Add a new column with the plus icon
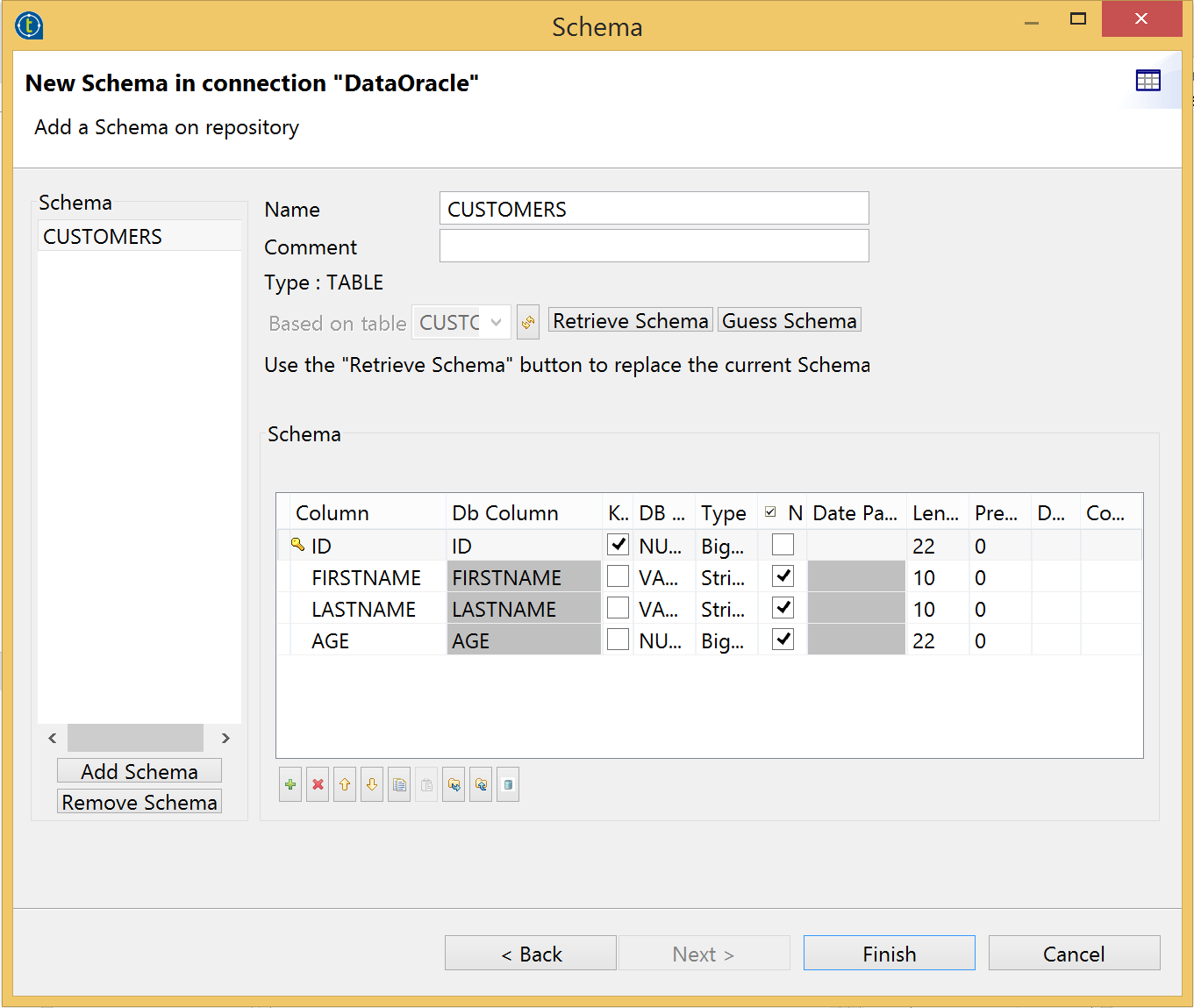 point(290,783)
